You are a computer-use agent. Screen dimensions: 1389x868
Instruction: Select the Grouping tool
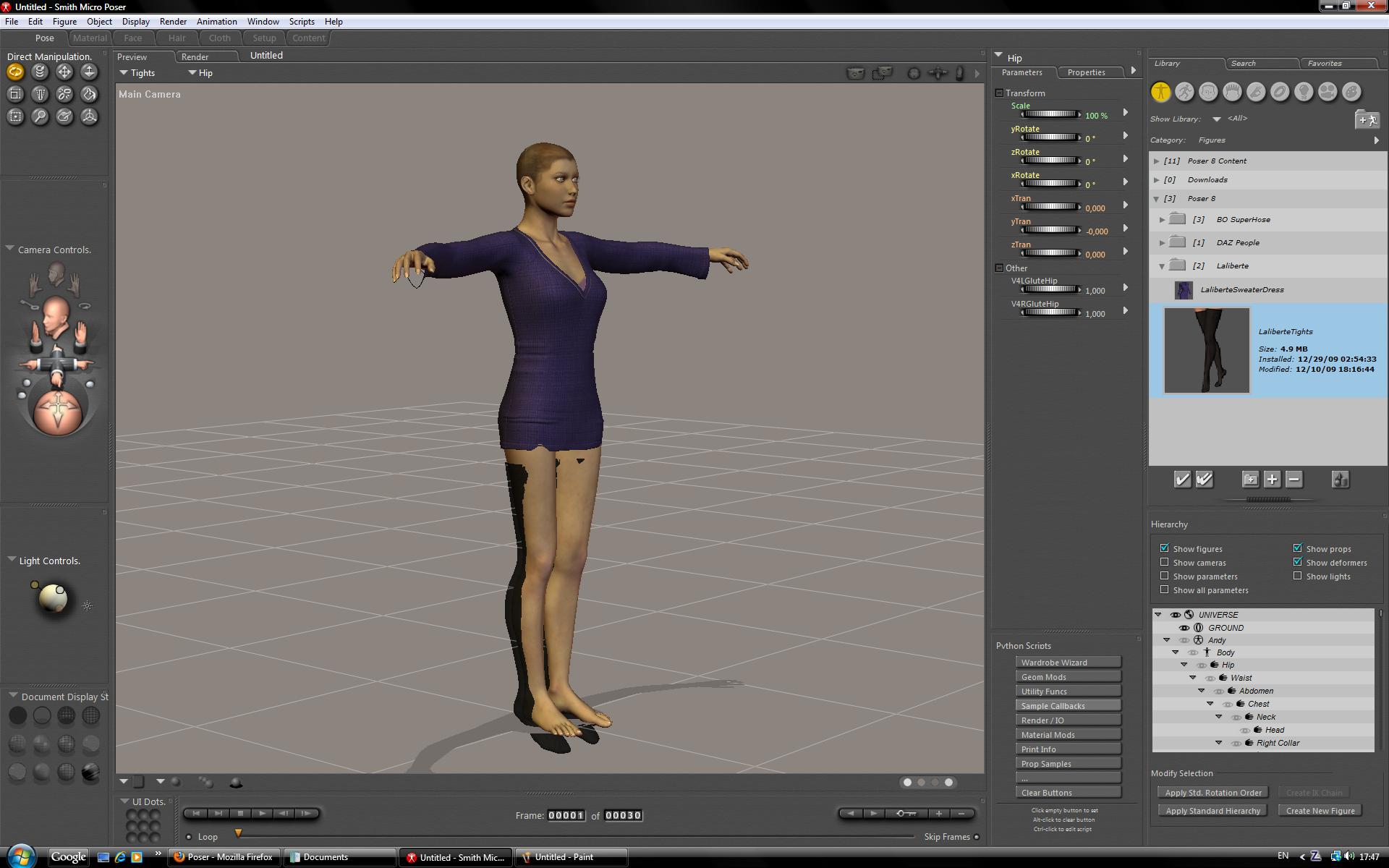coord(15,116)
